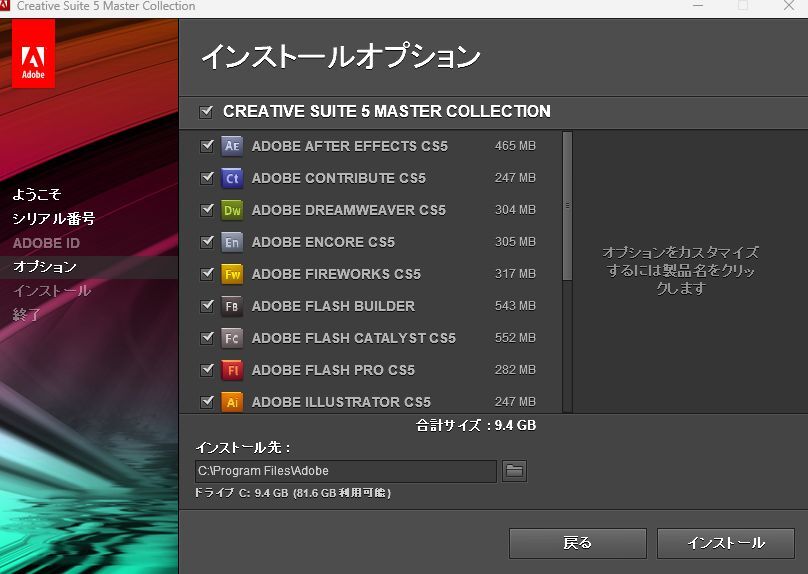This screenshot has height=574, width=808.
Task: Click the After Effects CS5 icon
Action: pos(232,146)
